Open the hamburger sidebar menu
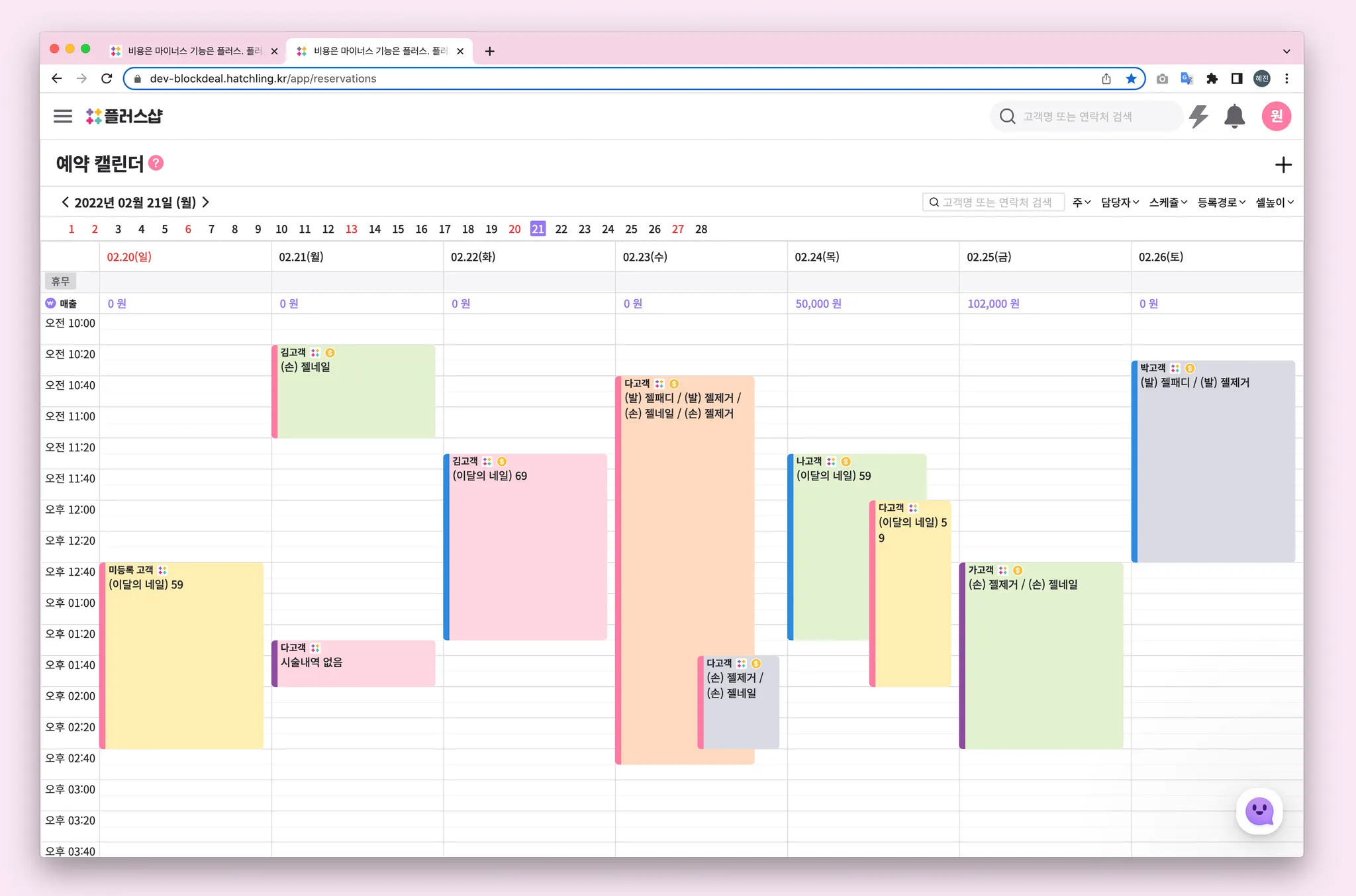 [63, 116]
